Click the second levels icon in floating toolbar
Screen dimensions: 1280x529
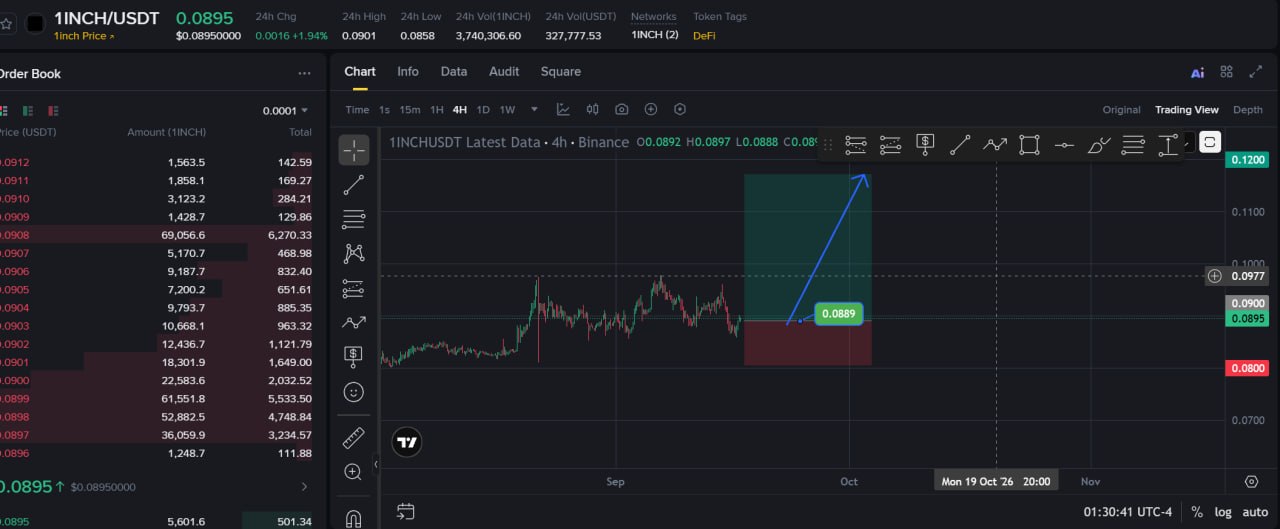tap(891, 145)
